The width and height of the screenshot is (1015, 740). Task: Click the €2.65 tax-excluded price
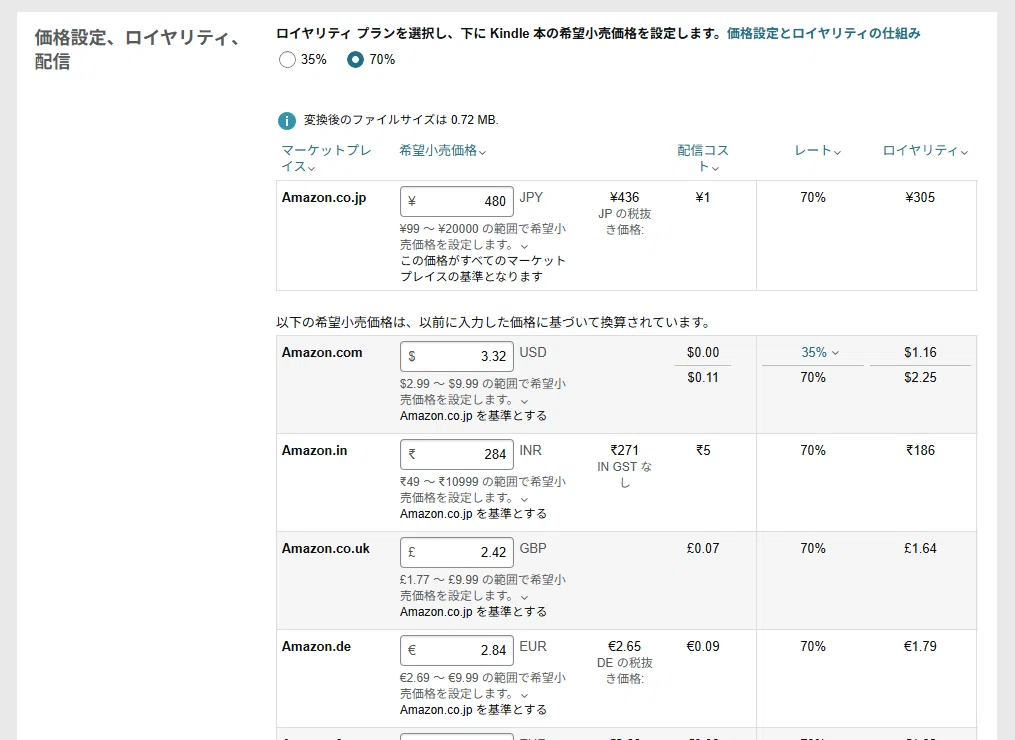pos(624,646)
